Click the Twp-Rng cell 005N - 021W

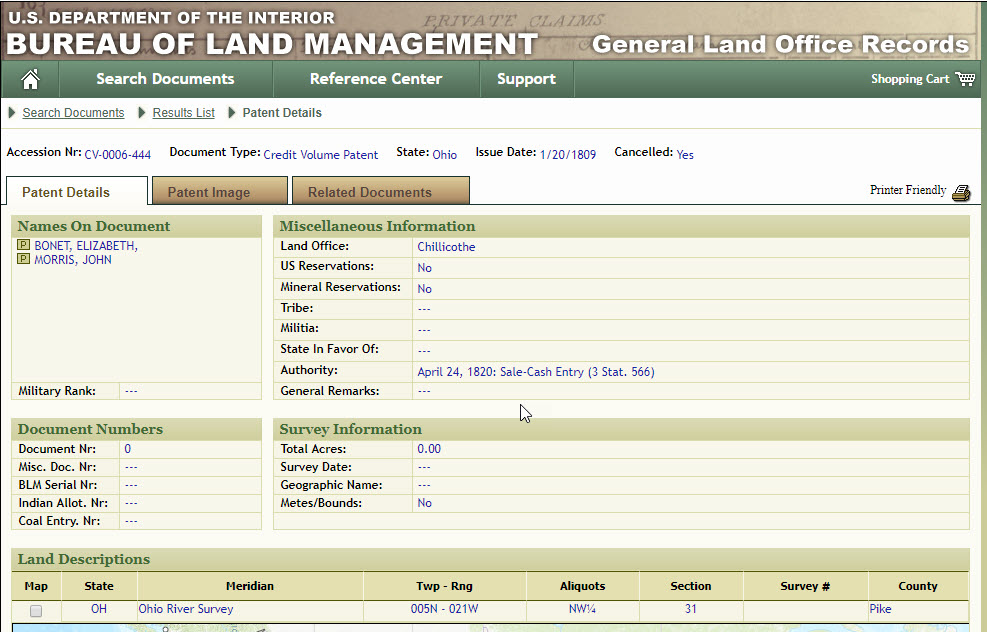coord(444,609)
